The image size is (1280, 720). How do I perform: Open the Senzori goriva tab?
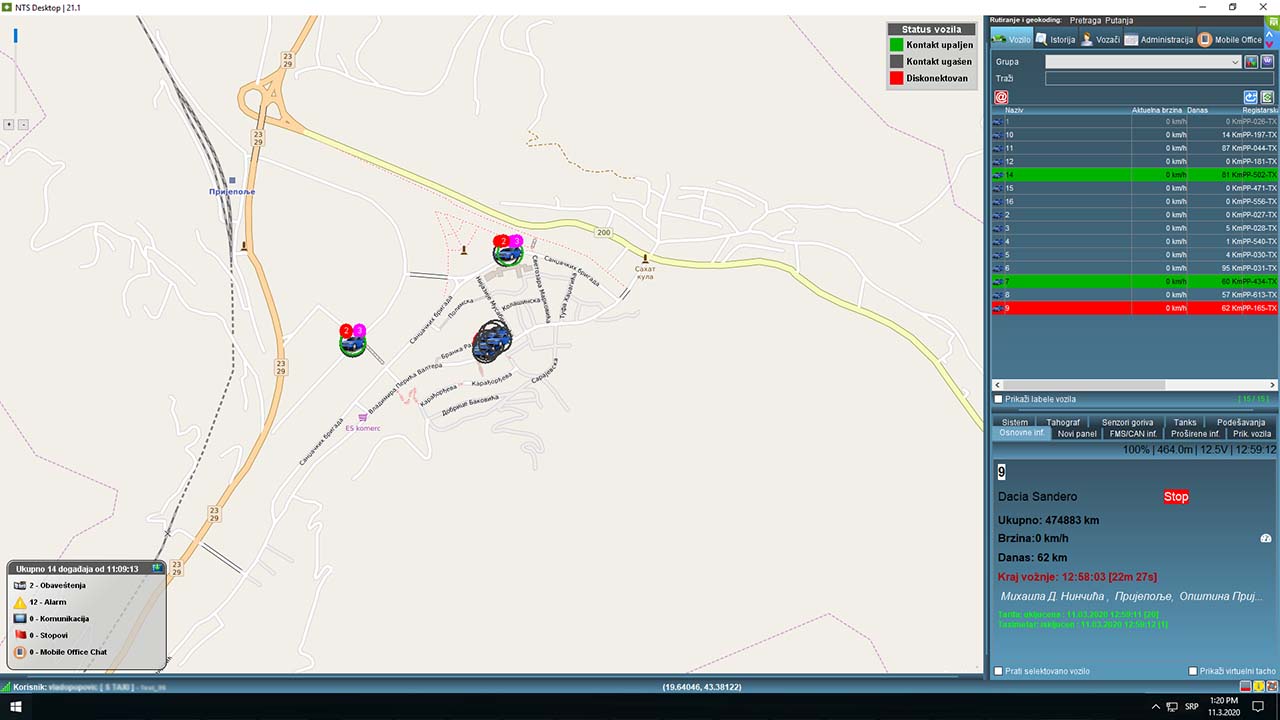[1127, 422]
